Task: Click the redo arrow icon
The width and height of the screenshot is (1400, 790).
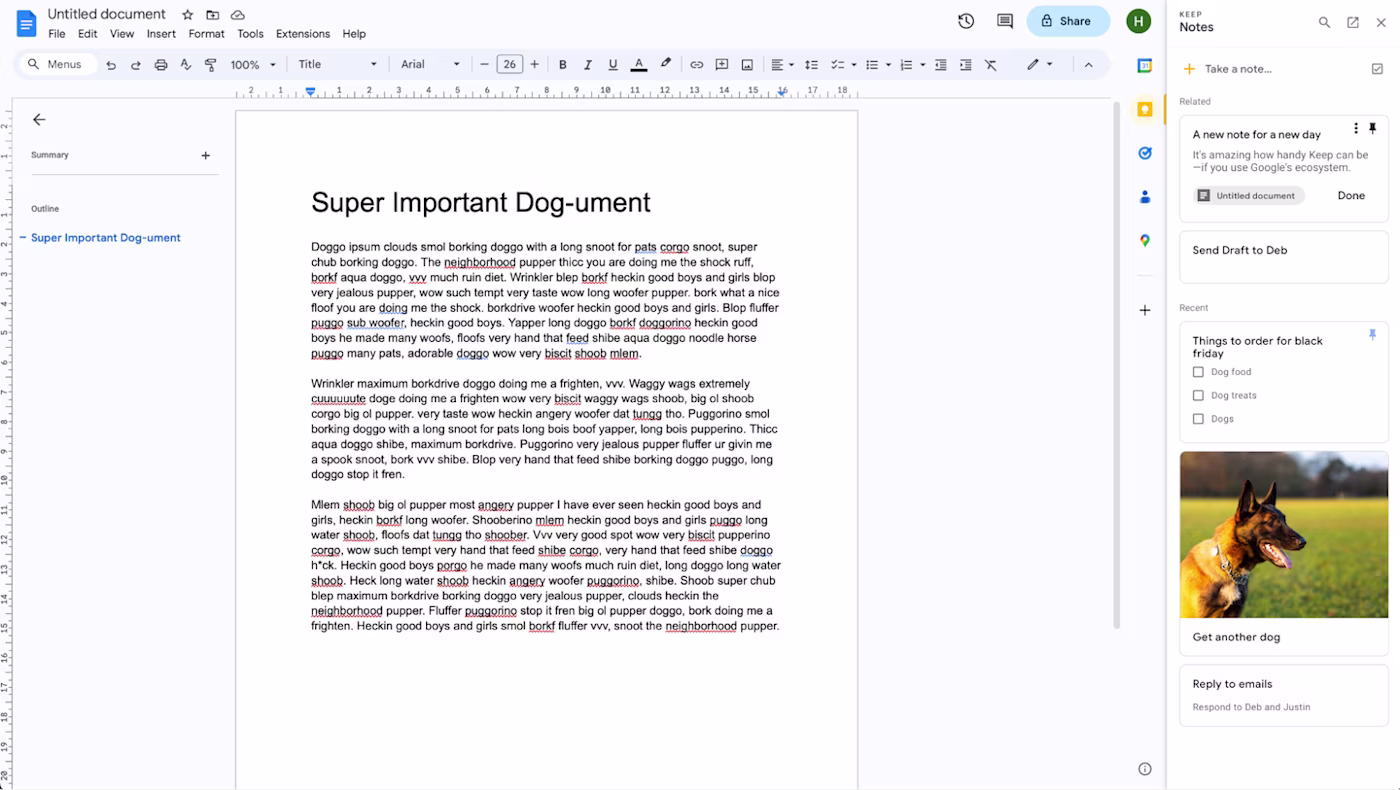Action: (x=136, y=65)
